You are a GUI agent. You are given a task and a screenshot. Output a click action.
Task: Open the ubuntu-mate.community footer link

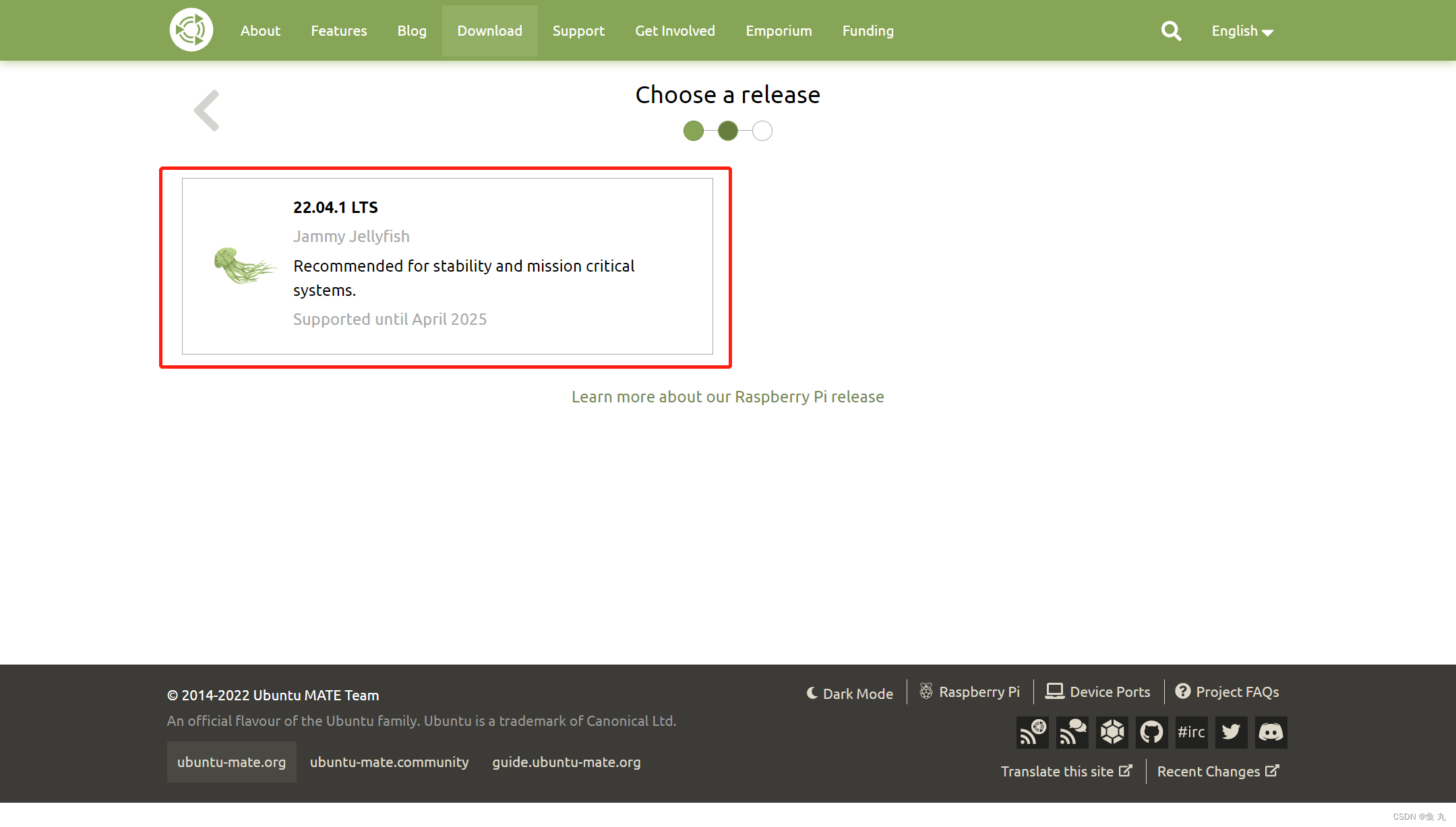pos(390,762)
